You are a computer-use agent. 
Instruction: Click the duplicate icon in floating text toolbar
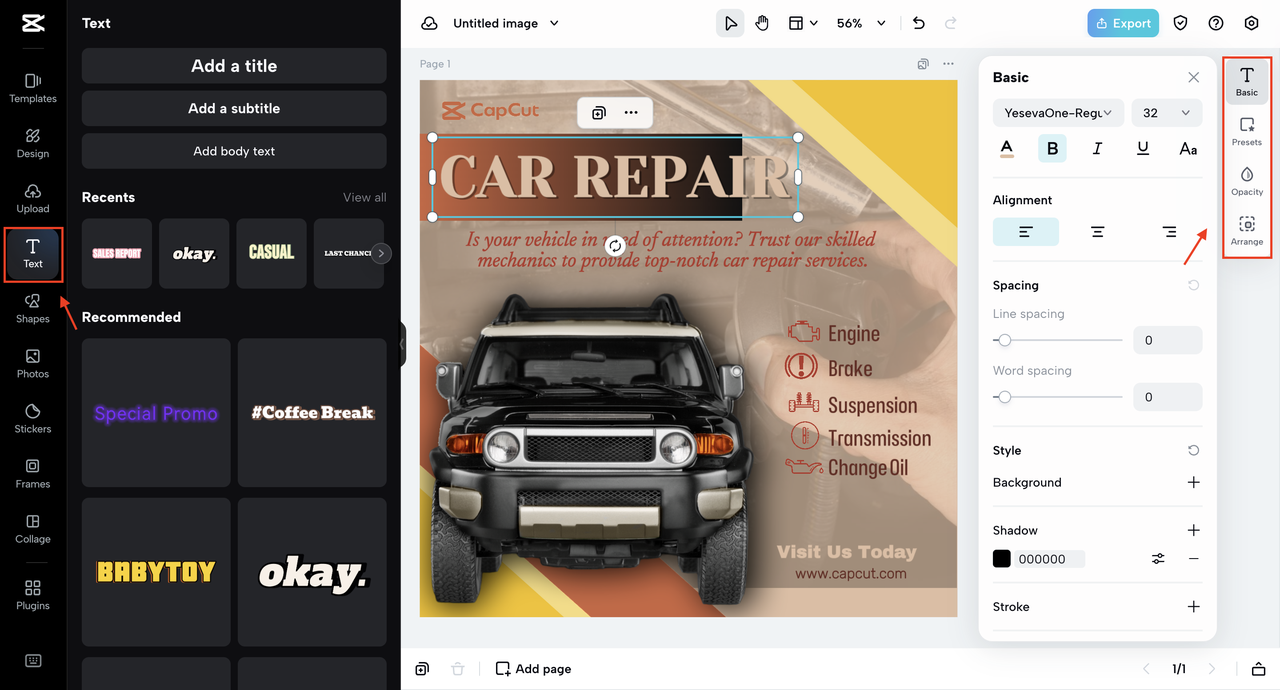pyautogui.click(x=598, y=113)
